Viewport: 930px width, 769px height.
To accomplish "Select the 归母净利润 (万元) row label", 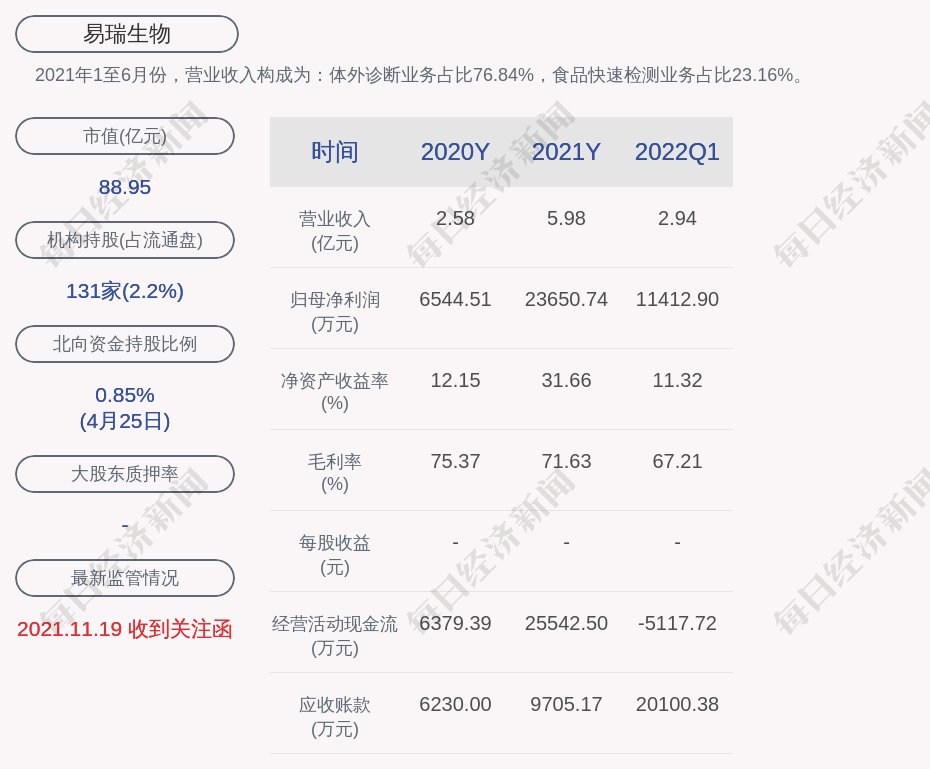I will tap(335, 312).
